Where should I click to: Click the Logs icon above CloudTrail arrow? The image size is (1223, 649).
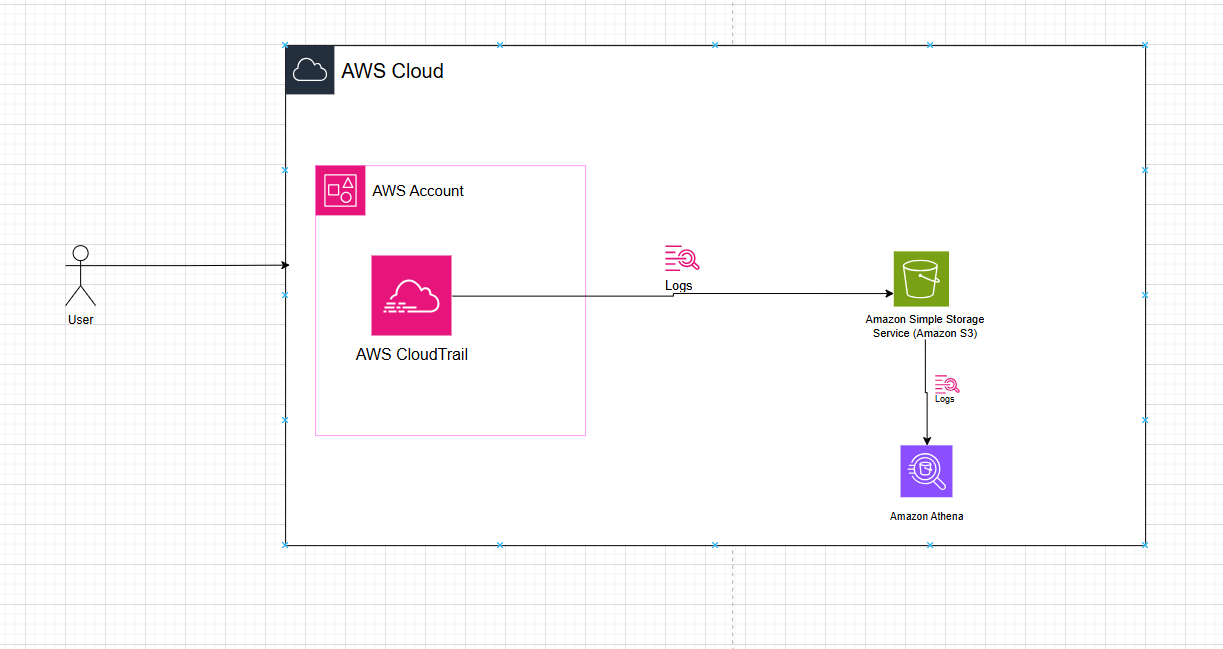tap(682, 259)
